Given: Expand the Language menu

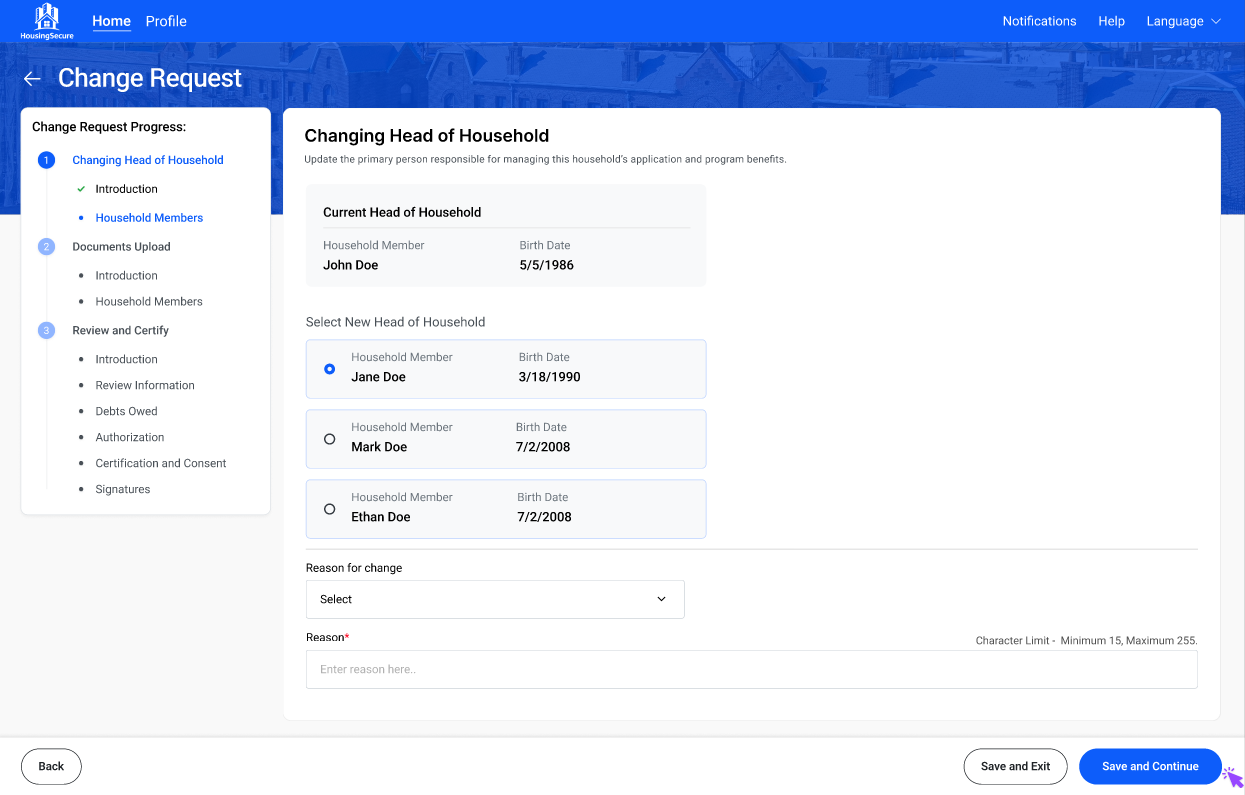Looking at the screenshot, I should pyautogui.click(x=1183, y=21).
